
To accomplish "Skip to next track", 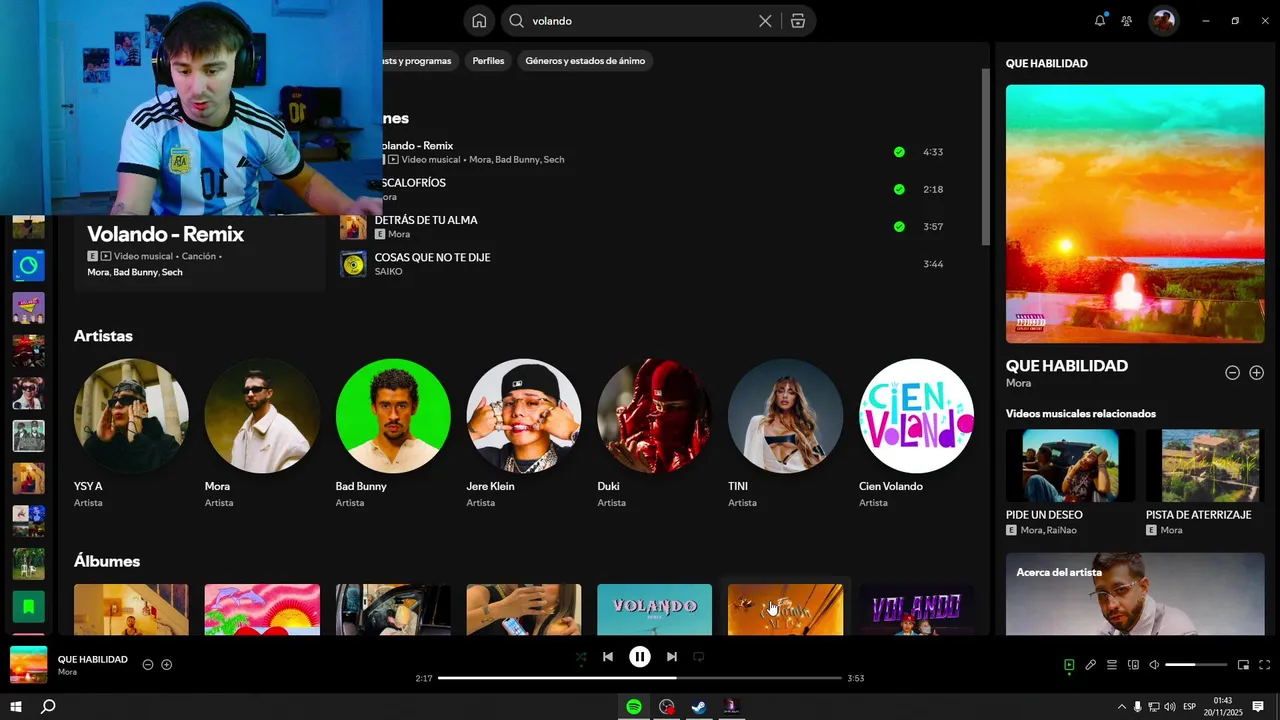I will point(672,657).
